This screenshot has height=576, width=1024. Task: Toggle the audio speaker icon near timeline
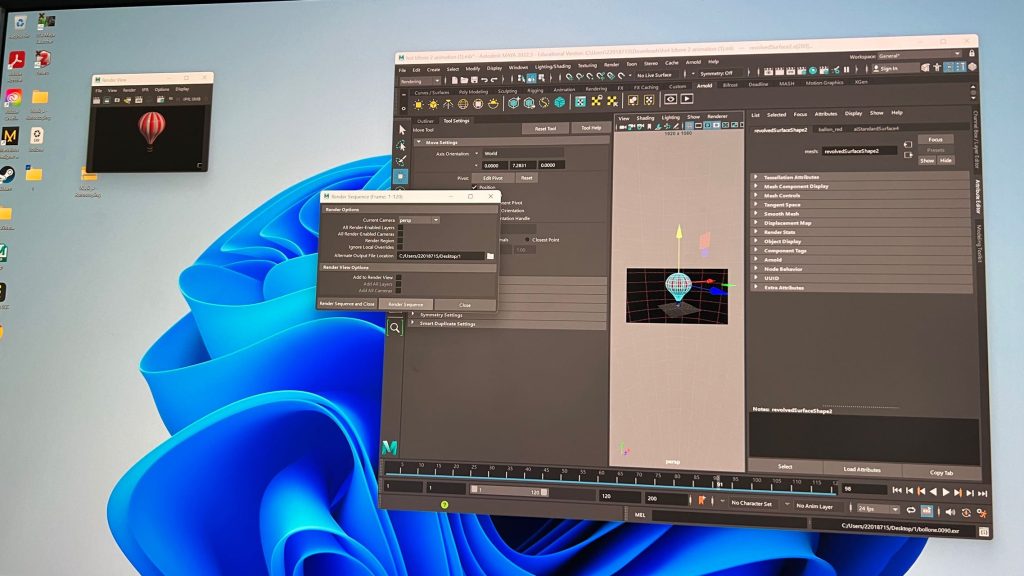click(950, 512)
